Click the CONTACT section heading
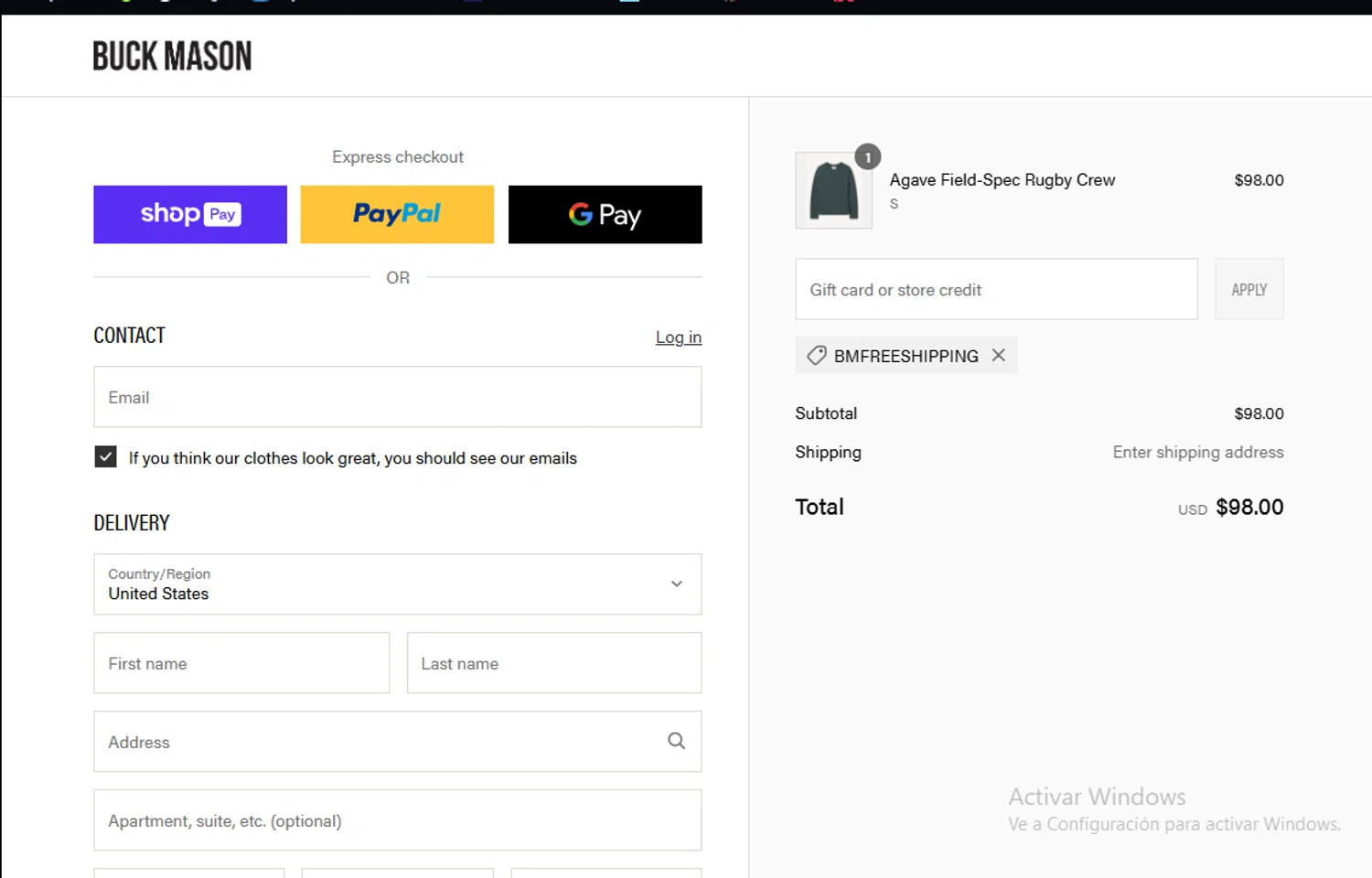 click(129, 336)
